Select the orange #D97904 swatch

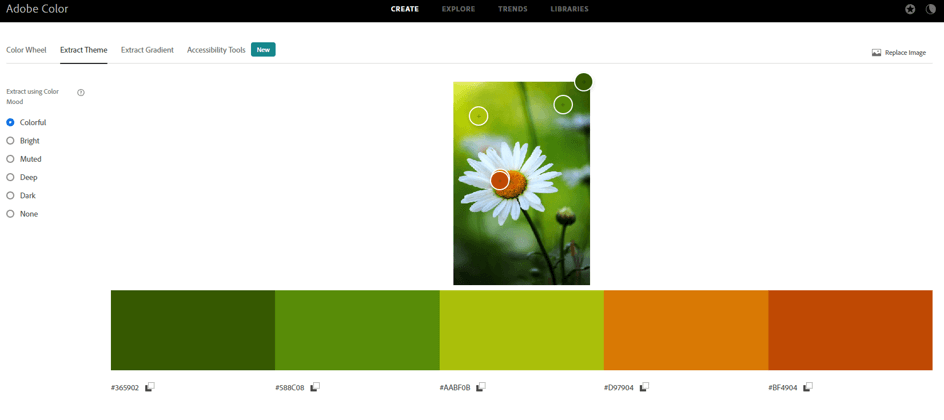pos(686,330)
